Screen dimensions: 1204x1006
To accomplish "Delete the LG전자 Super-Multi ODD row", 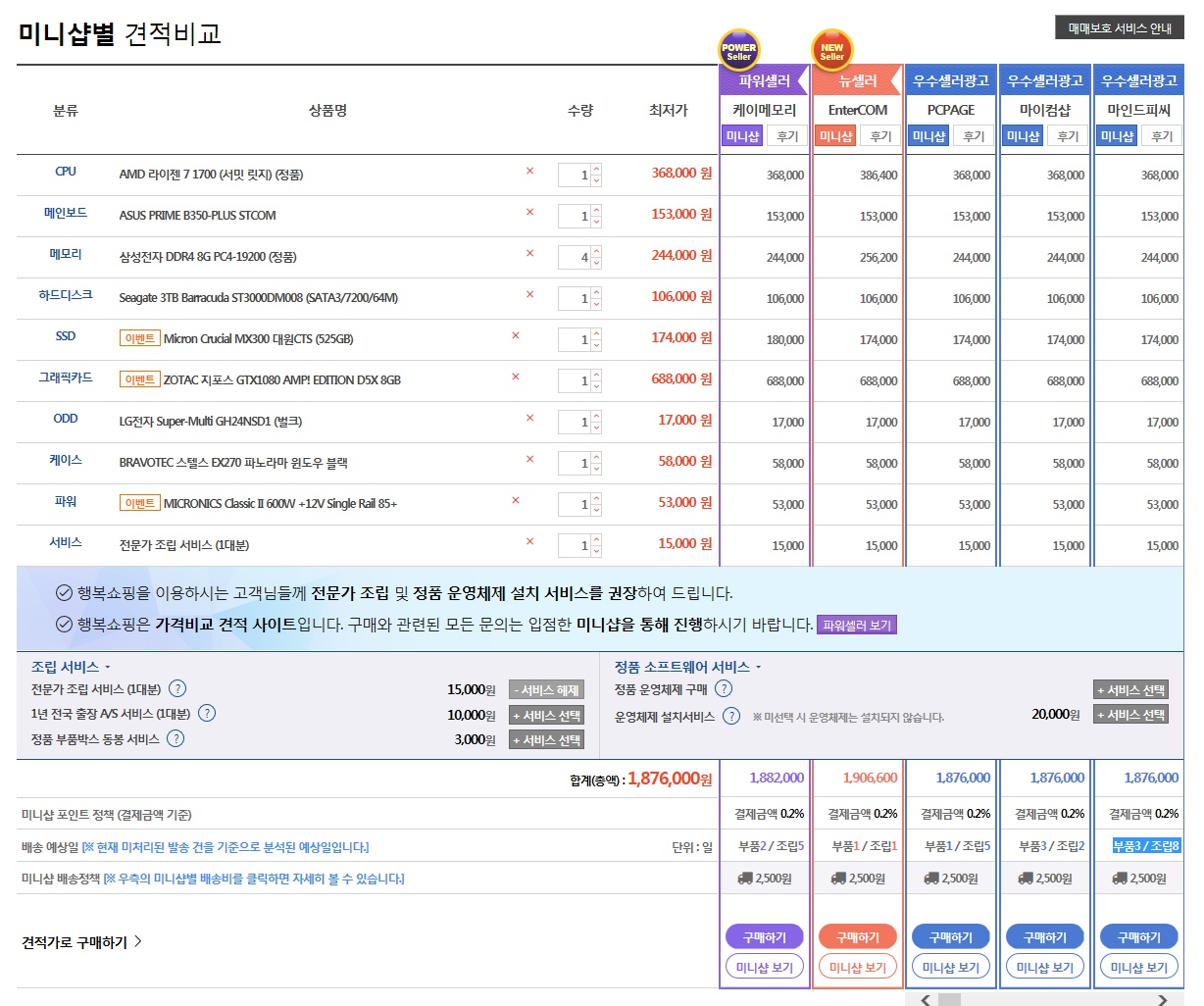I will [x=529, y=418].
